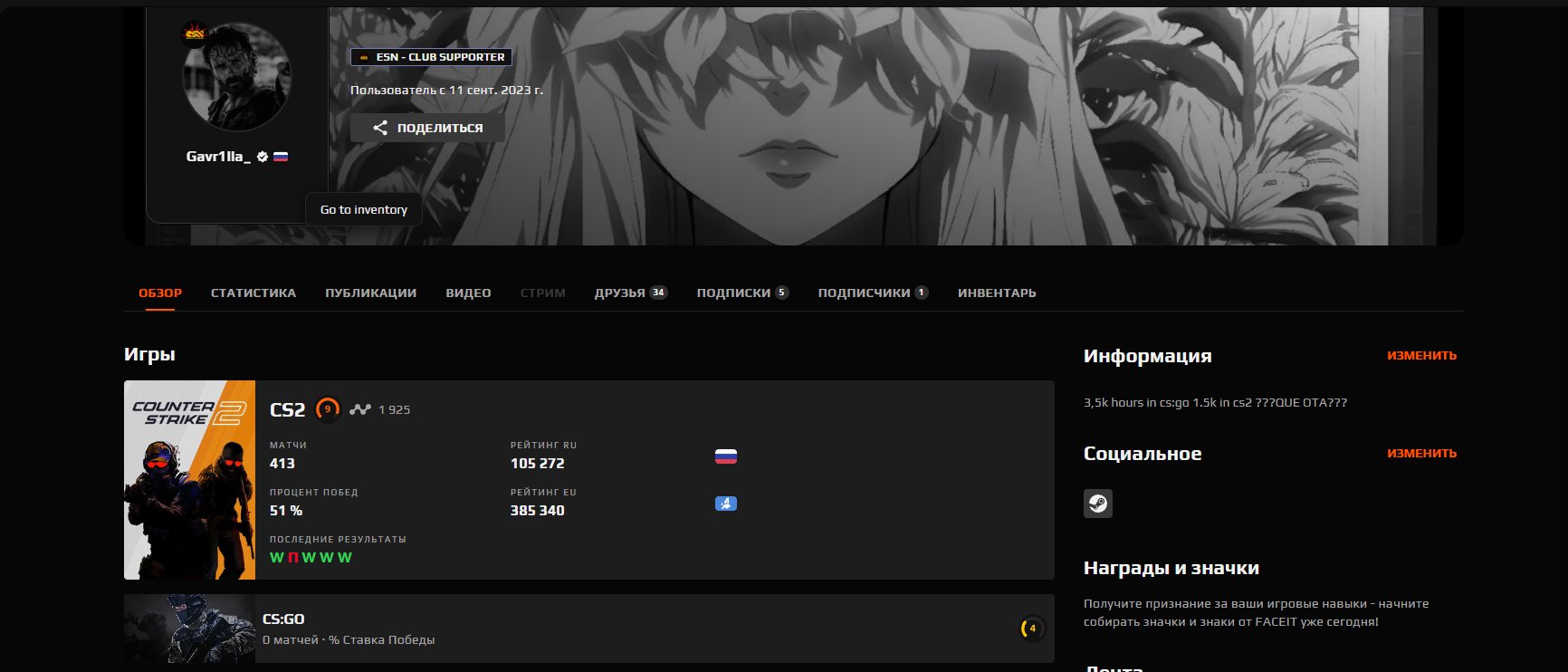Click the win rate 51 %

(286, 511)
